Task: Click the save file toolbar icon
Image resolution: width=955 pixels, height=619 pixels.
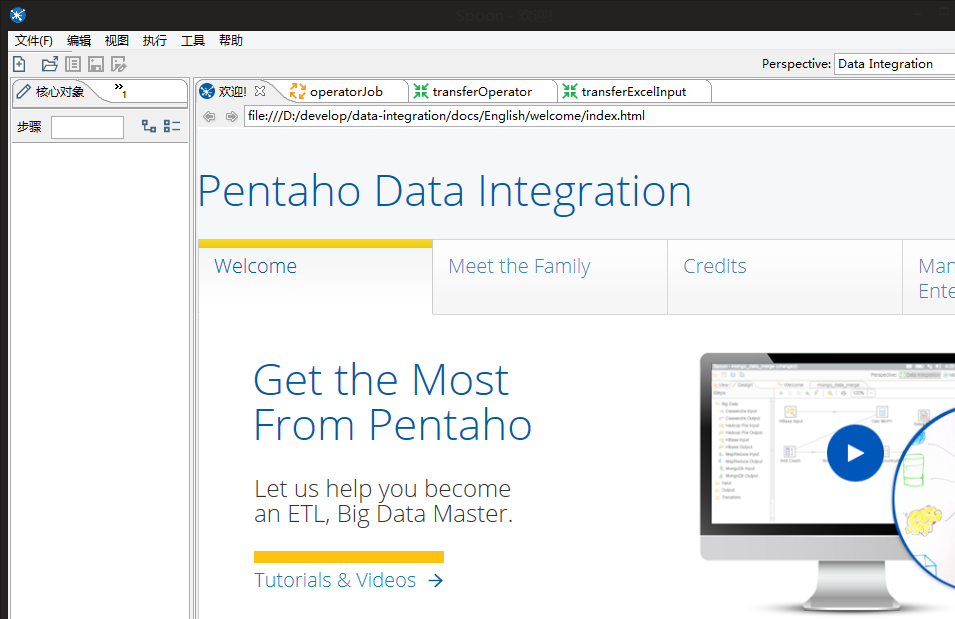Action: pyautogui.click(x=96, y=64)
